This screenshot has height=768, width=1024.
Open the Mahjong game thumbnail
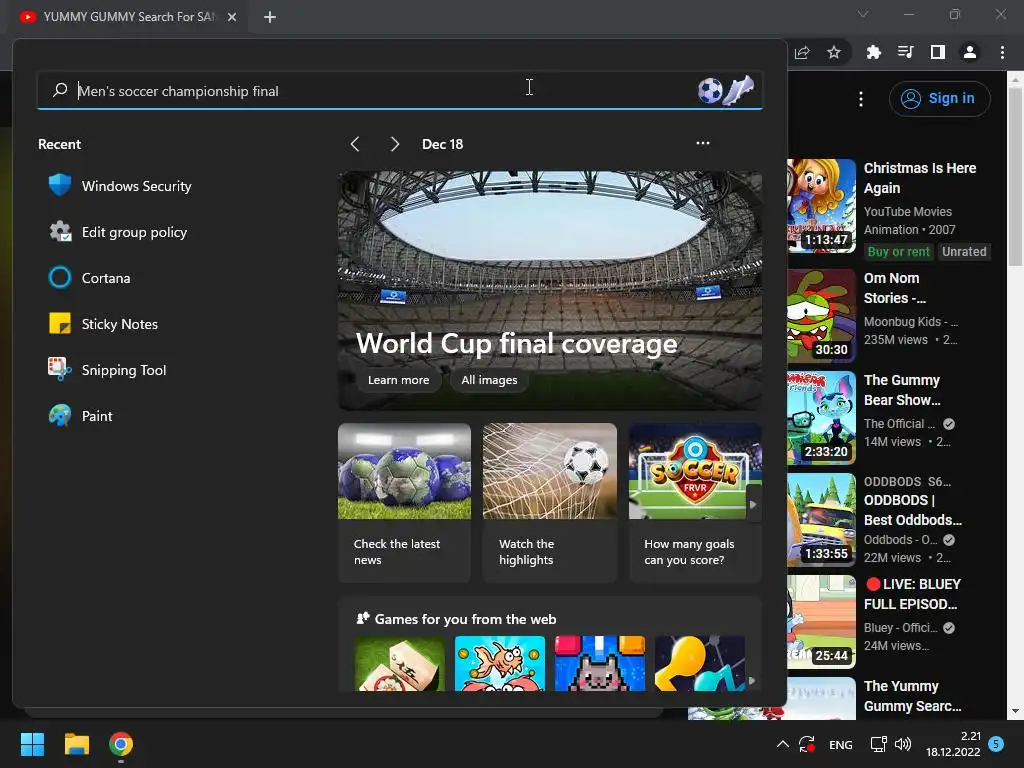tap(400, 664)
